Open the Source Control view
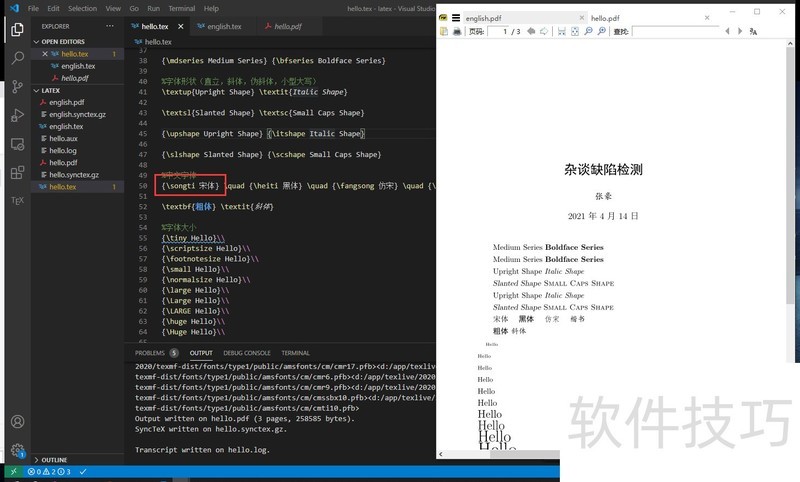The image size is (800, 482). [x=17, y=87]
